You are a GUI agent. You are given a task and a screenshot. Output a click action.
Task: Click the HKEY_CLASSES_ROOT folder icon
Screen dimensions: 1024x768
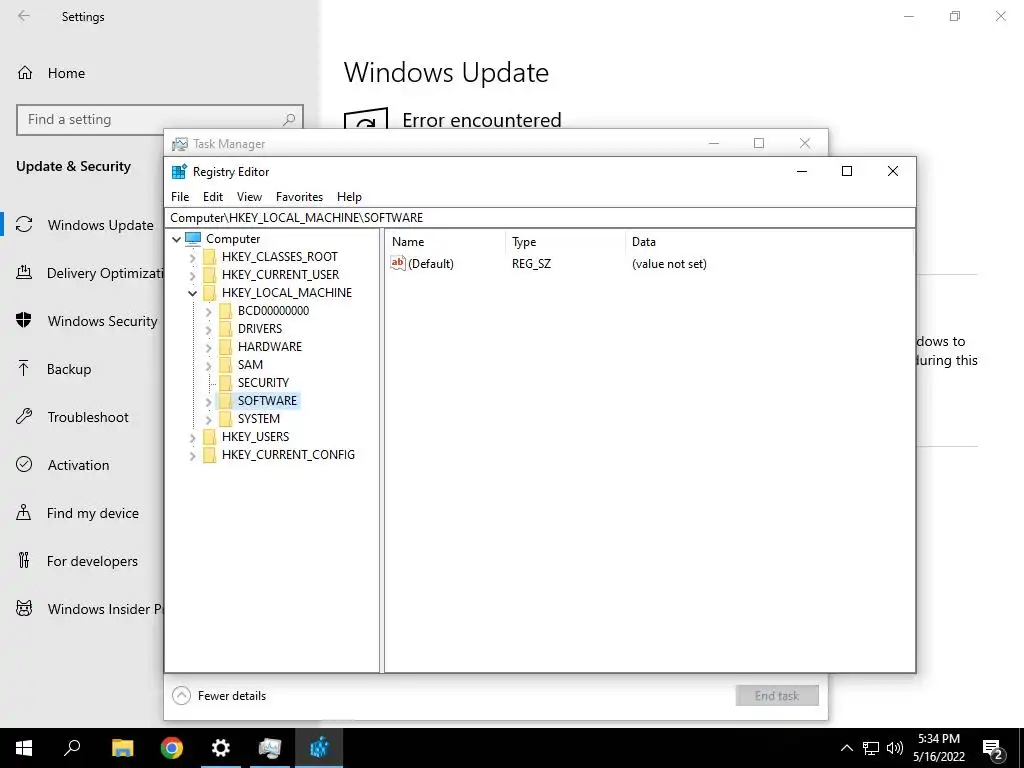pos(209,257)
